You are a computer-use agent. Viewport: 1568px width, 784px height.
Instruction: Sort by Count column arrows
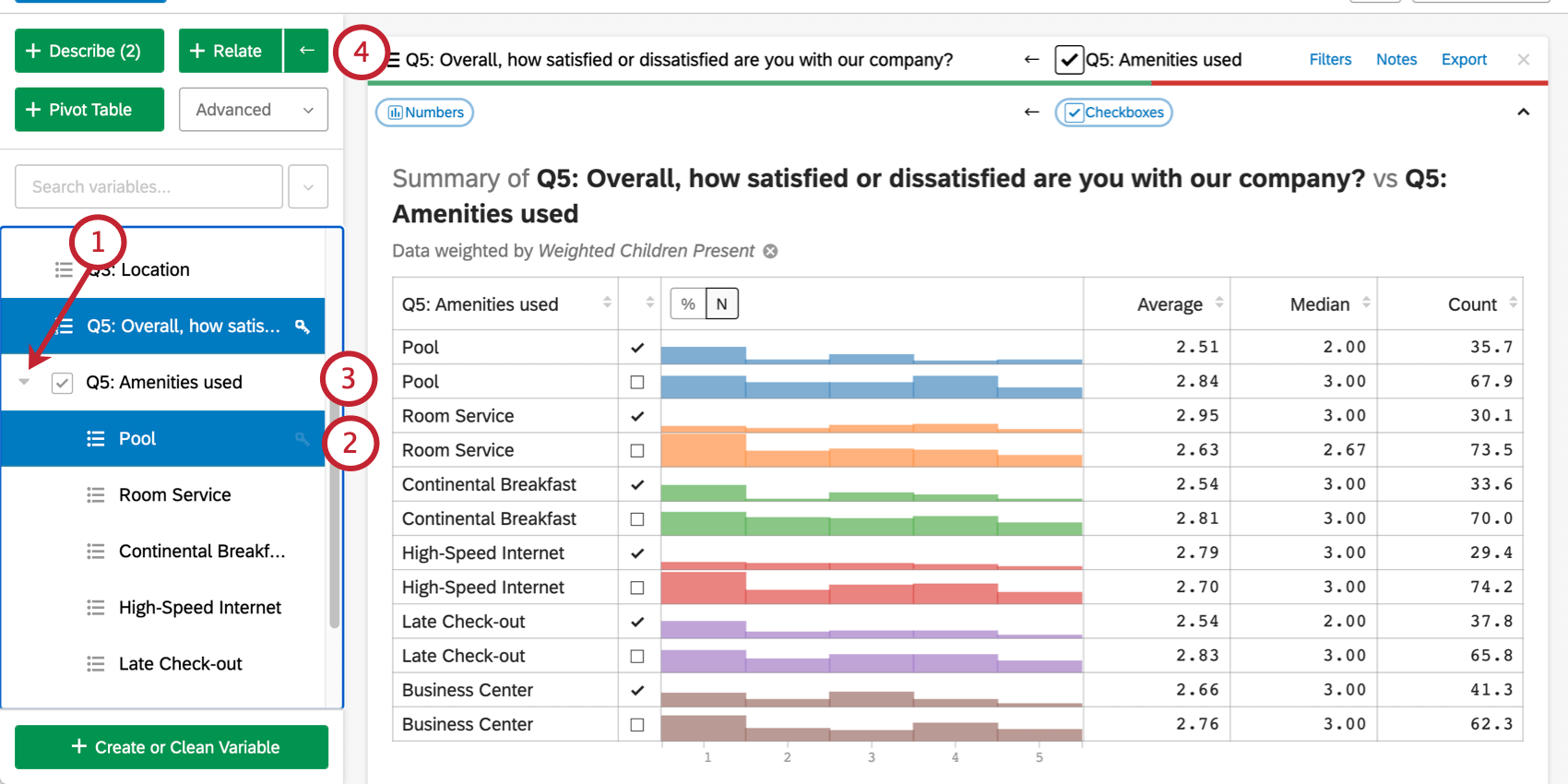pyautogui.click(x=1513, y=303)
